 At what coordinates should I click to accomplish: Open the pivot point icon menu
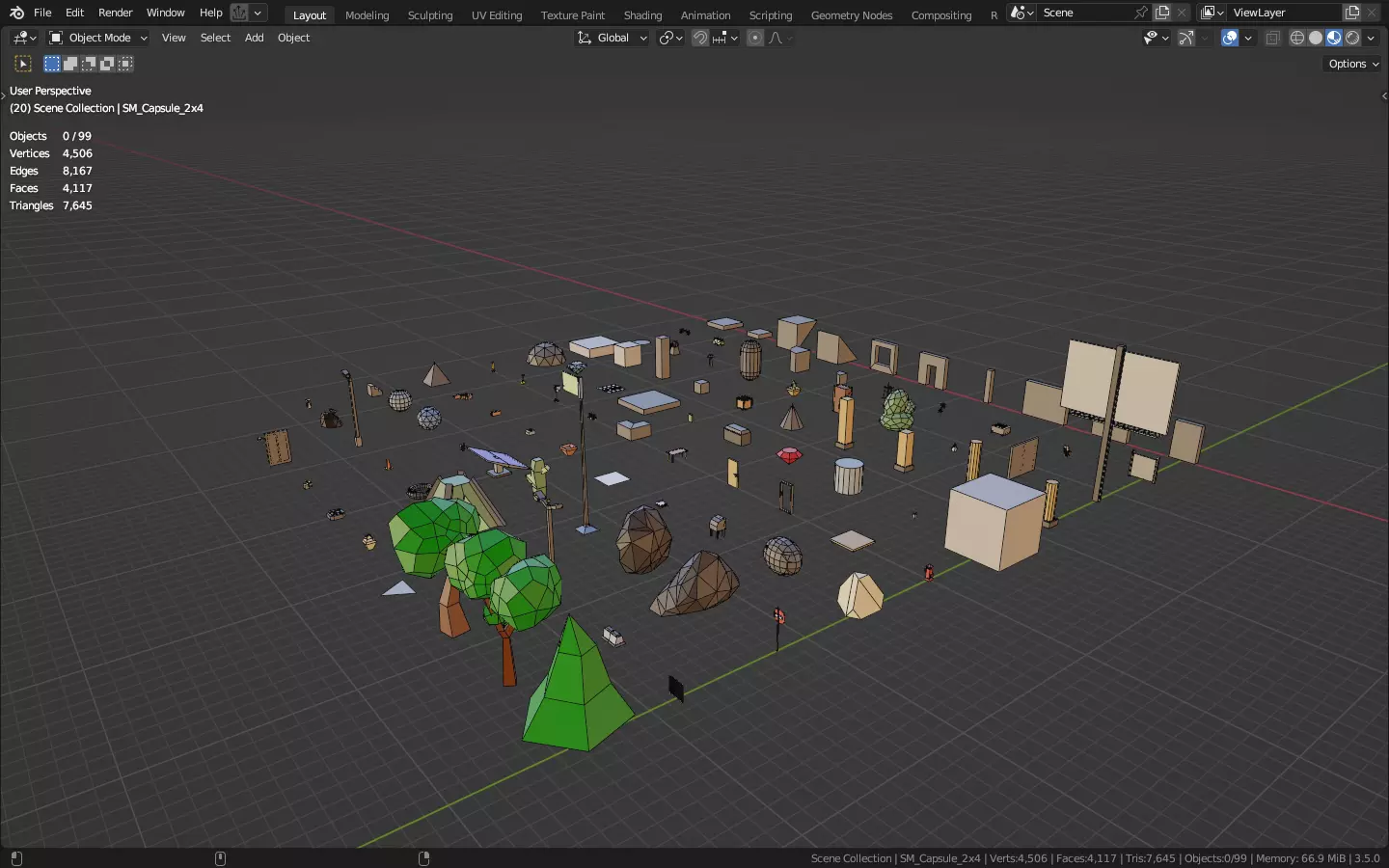[671, 38]
